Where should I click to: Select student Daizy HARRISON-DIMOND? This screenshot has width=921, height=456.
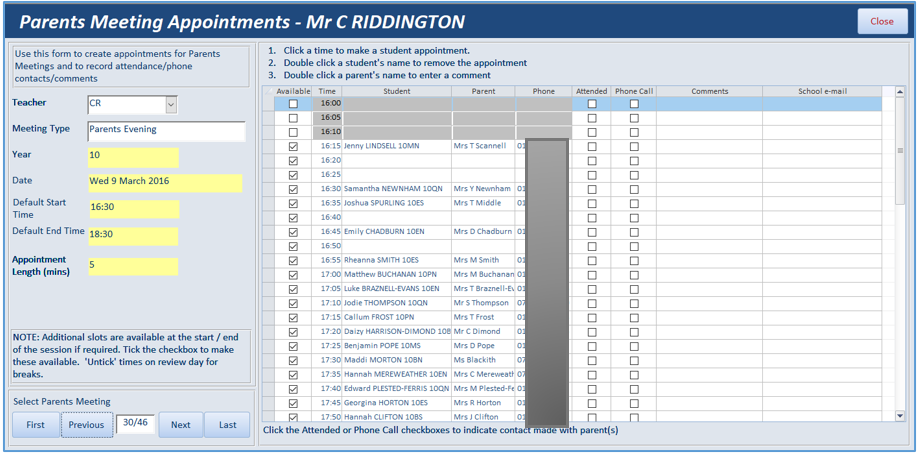click(397, 331)
